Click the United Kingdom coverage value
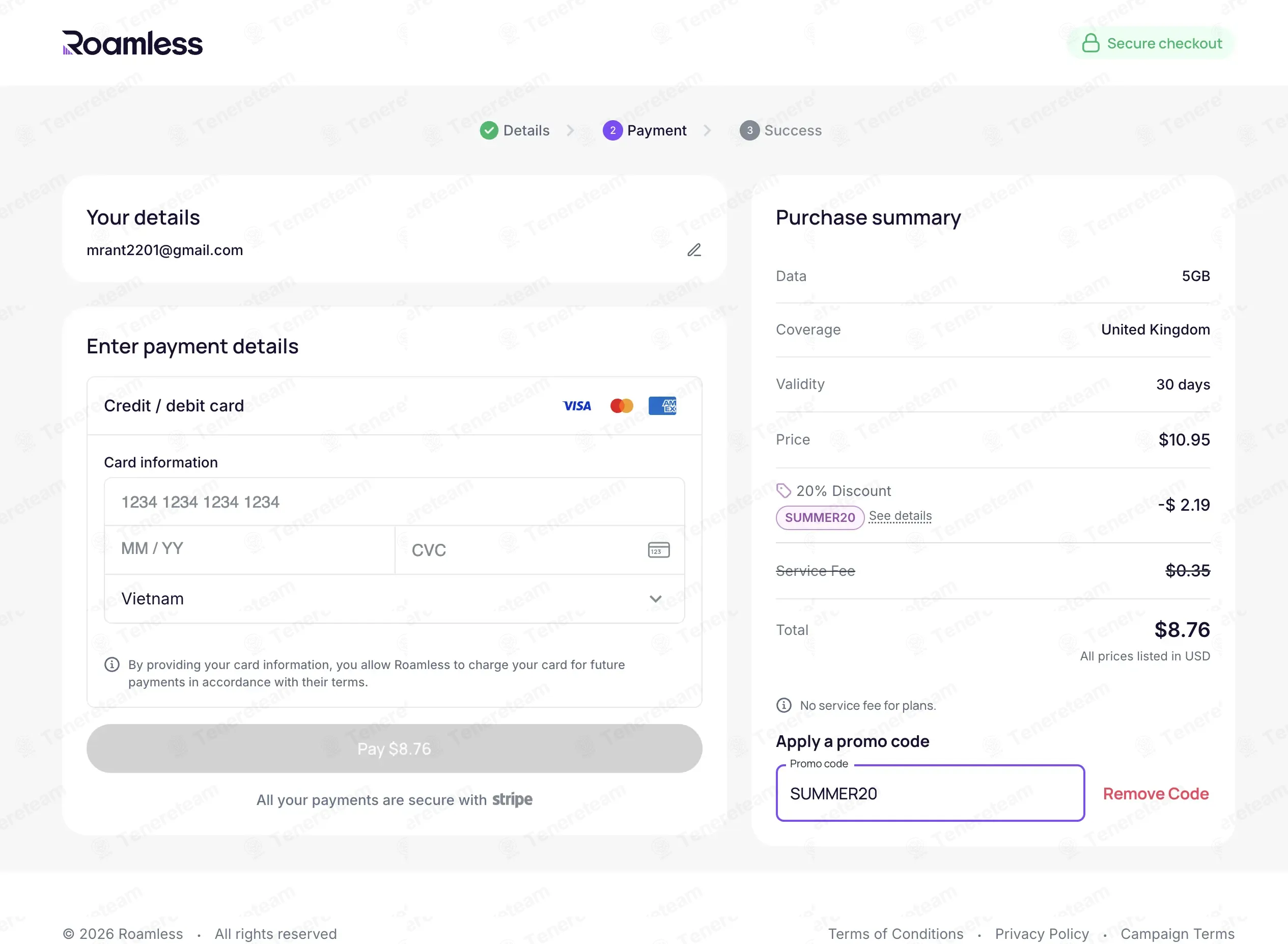The width and height of the screenshot is (1288, 944). [1155, 330]
